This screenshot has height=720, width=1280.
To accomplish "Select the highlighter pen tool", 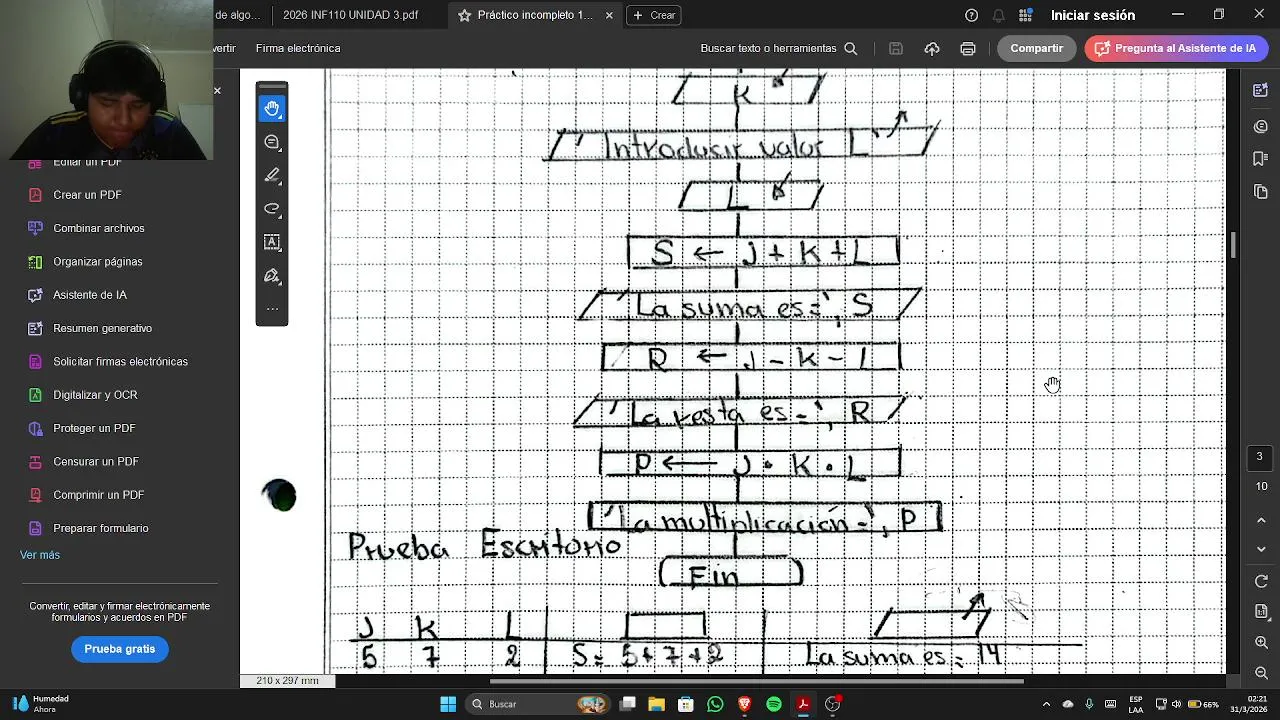I will (x=272, y=175).
